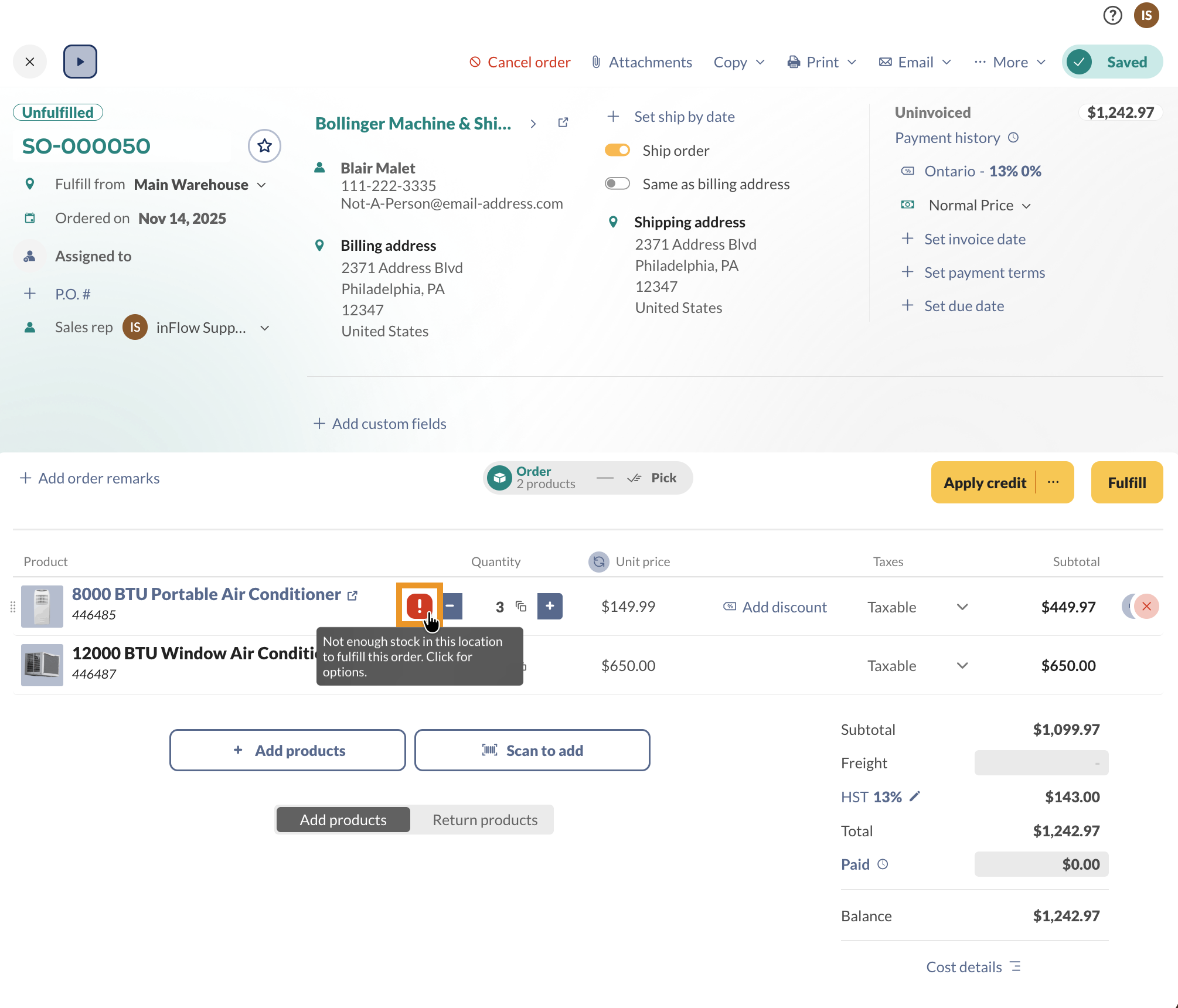Click the red stock warning icon
This screenshot has height=1008, width=1178.
[x=419, y=605]
